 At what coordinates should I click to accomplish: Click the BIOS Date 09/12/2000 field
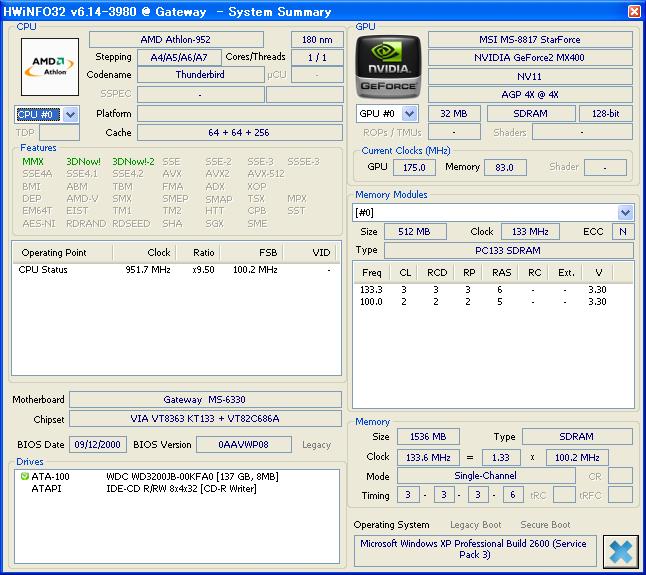pos(98,445)
